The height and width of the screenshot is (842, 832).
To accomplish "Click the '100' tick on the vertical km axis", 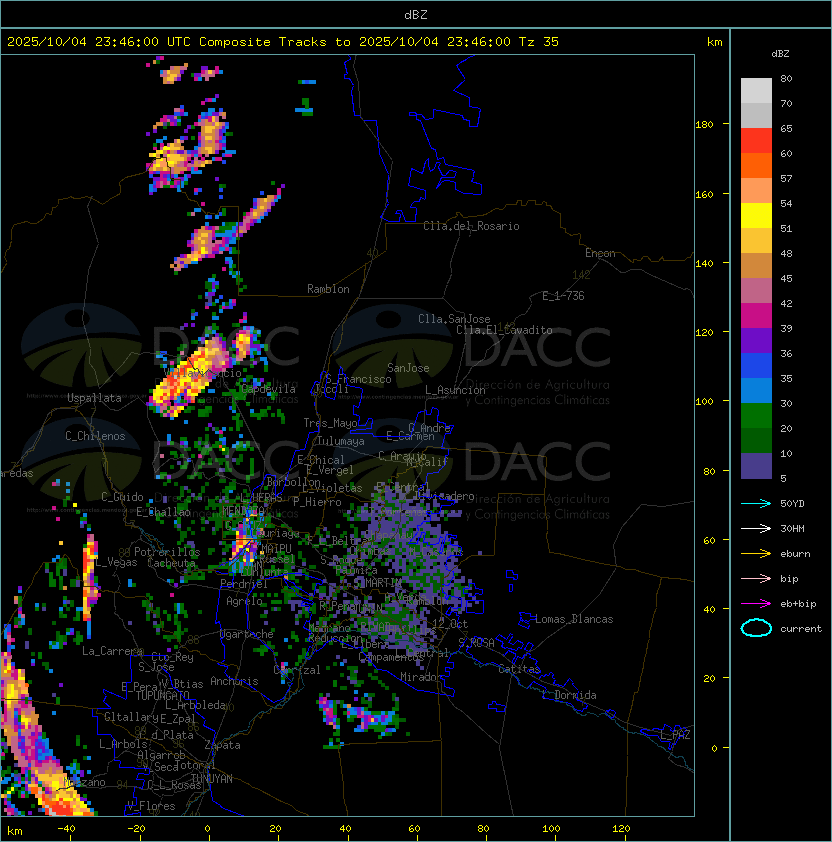I will click(x=704, y=401).
